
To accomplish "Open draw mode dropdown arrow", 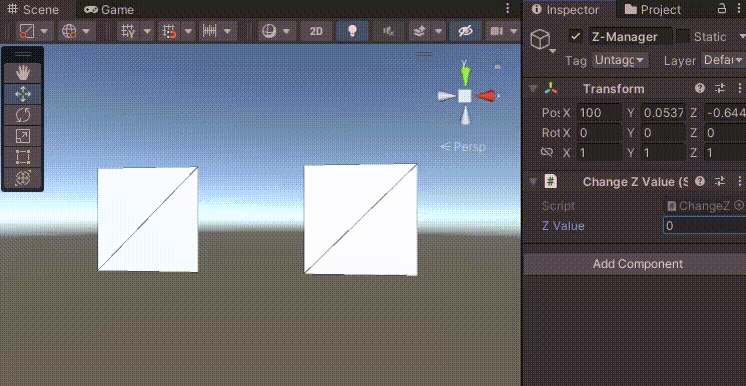I will click(44, 31).
